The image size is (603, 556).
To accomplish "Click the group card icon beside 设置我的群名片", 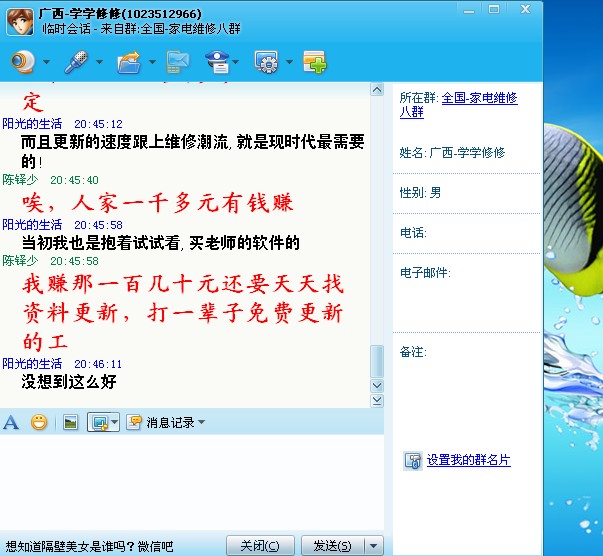I will (413, 461).
